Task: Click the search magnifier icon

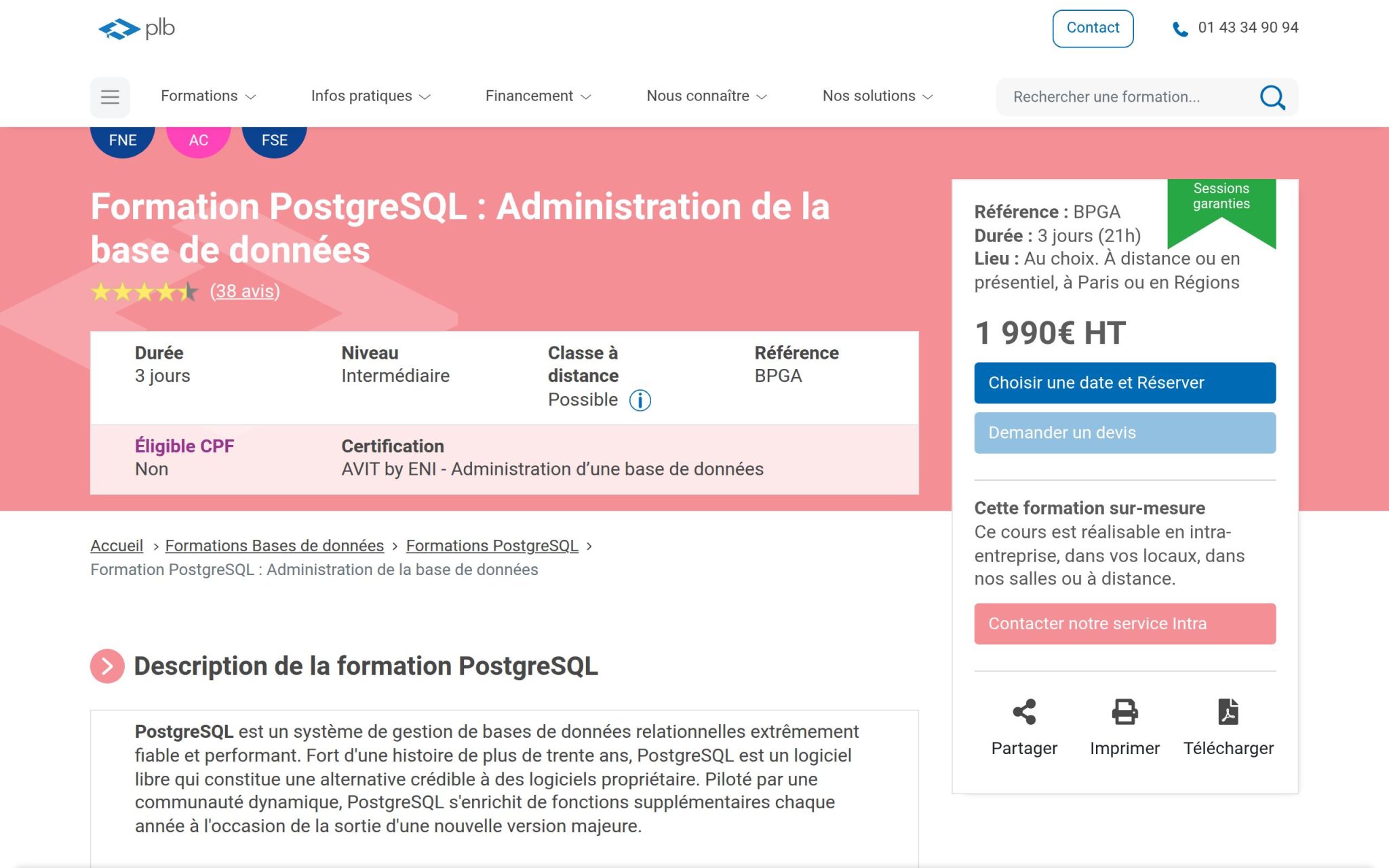Action: click(1272, 97)
